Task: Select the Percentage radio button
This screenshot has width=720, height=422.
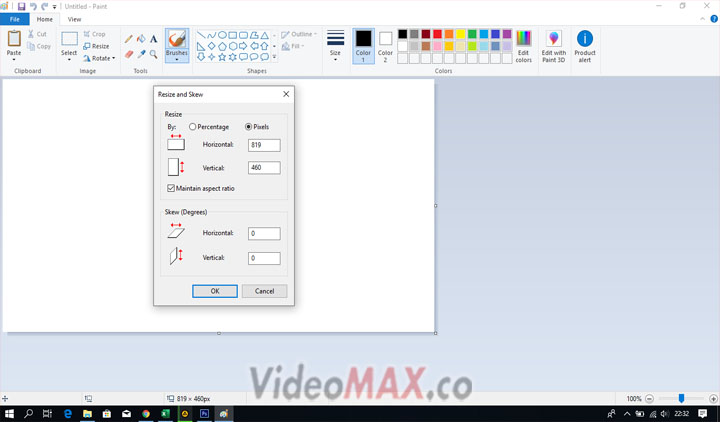Action: pos(192,127)
